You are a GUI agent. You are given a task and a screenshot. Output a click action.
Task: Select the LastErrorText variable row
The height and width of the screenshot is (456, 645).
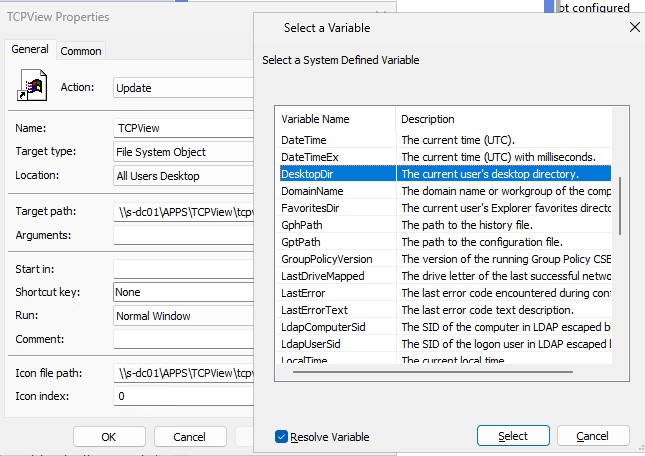(x=443, y=310)
